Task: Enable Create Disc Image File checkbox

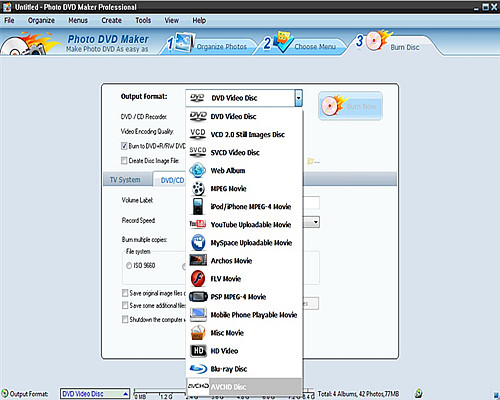Action: tap(124, 161)
